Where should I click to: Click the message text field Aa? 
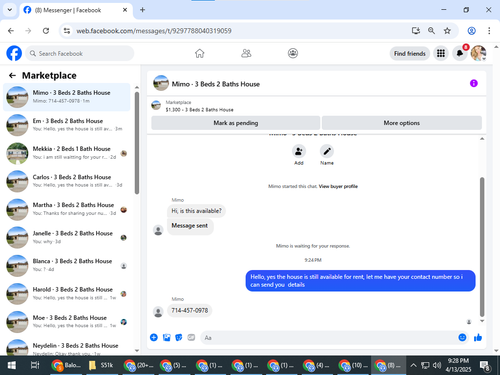pos(328,338)
